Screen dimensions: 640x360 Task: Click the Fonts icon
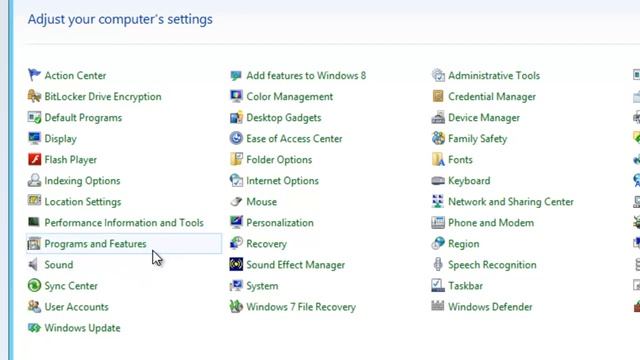438,159
